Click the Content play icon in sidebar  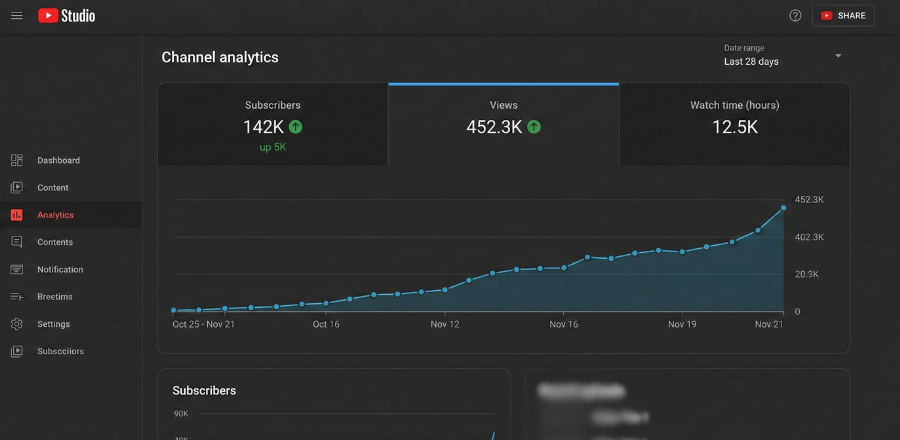pyautogui.click(x=17, y=188)
